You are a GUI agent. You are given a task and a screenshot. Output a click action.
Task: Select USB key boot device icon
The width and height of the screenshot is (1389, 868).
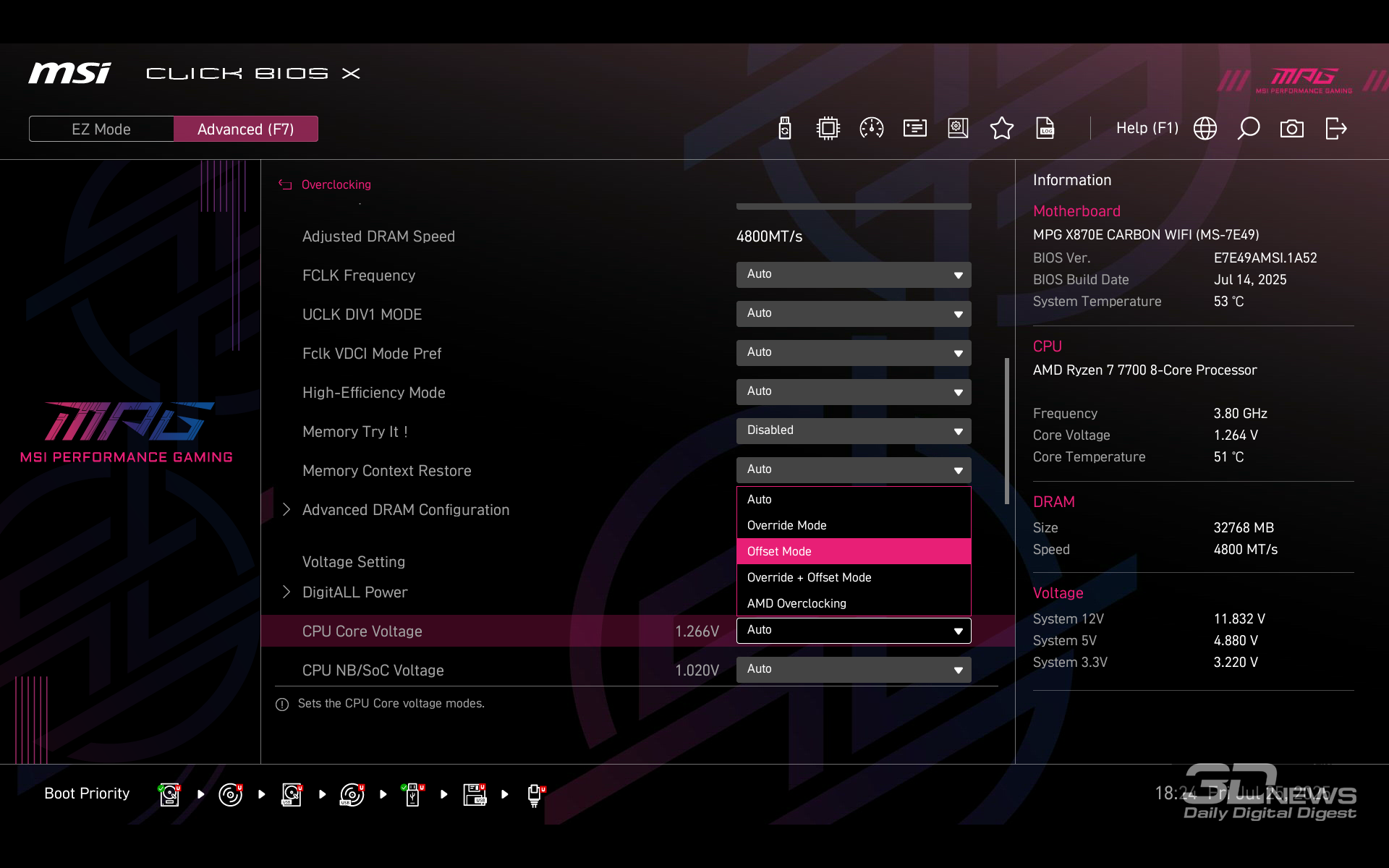coord(413,794)
